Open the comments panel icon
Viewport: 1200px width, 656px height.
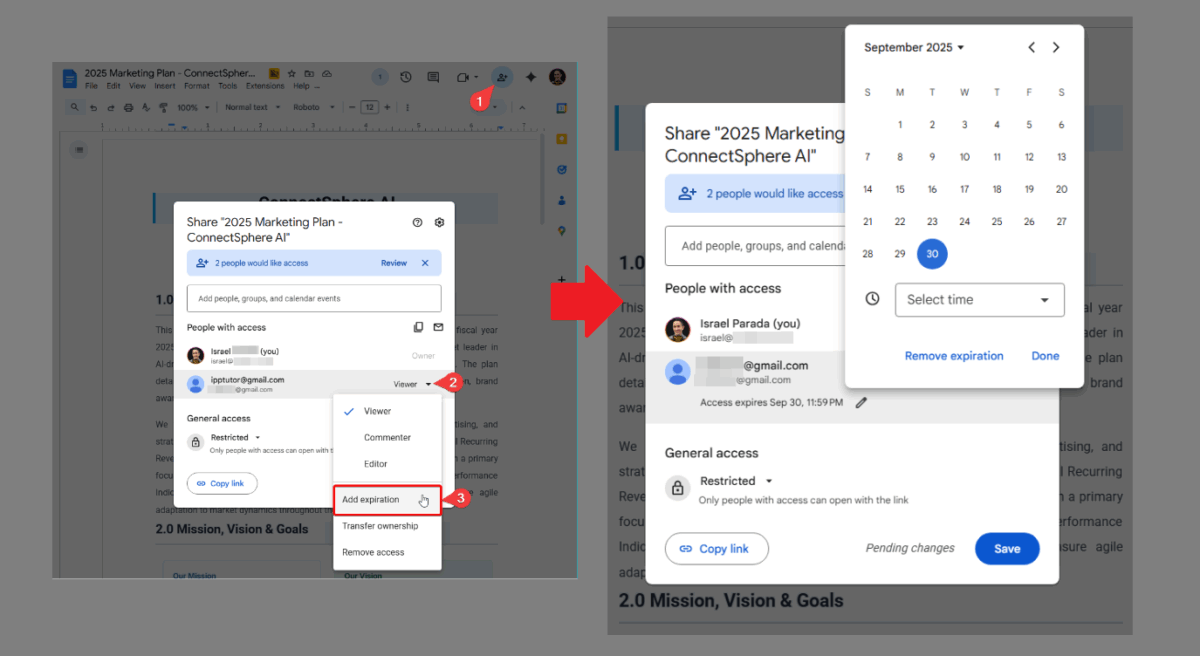pyautogui.click(x=432, y=77)
